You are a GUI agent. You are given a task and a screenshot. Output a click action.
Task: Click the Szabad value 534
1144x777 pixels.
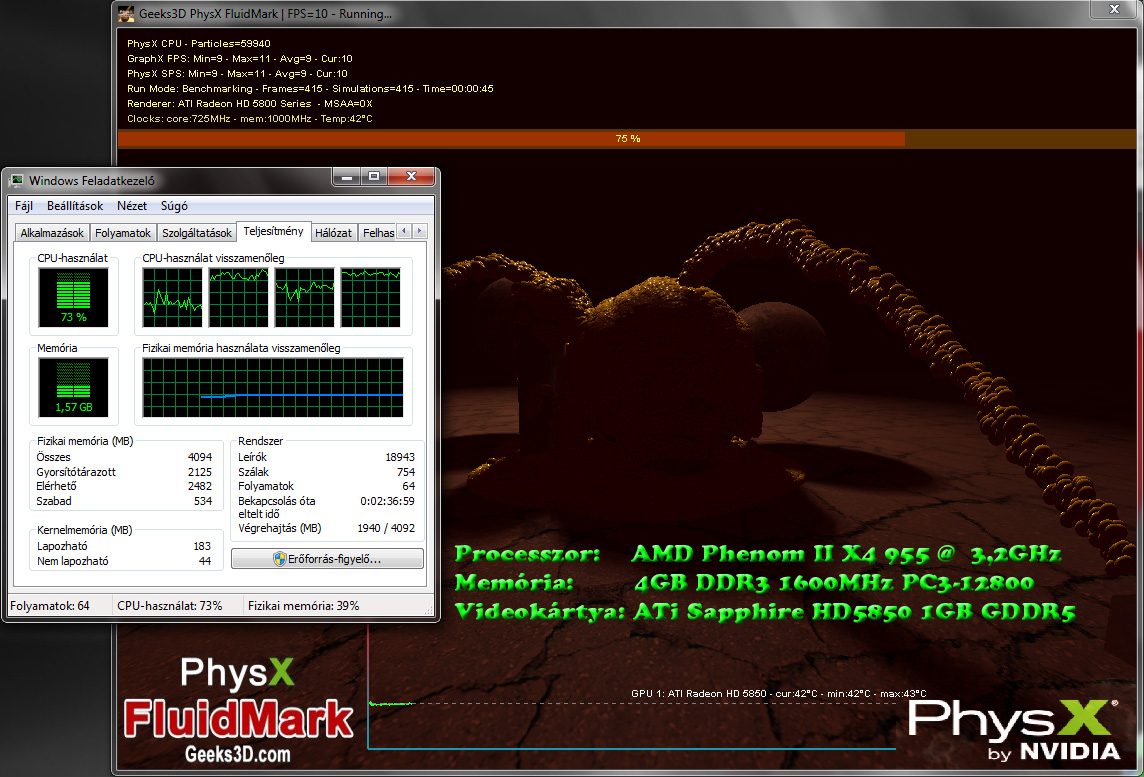tap(203, 501)
